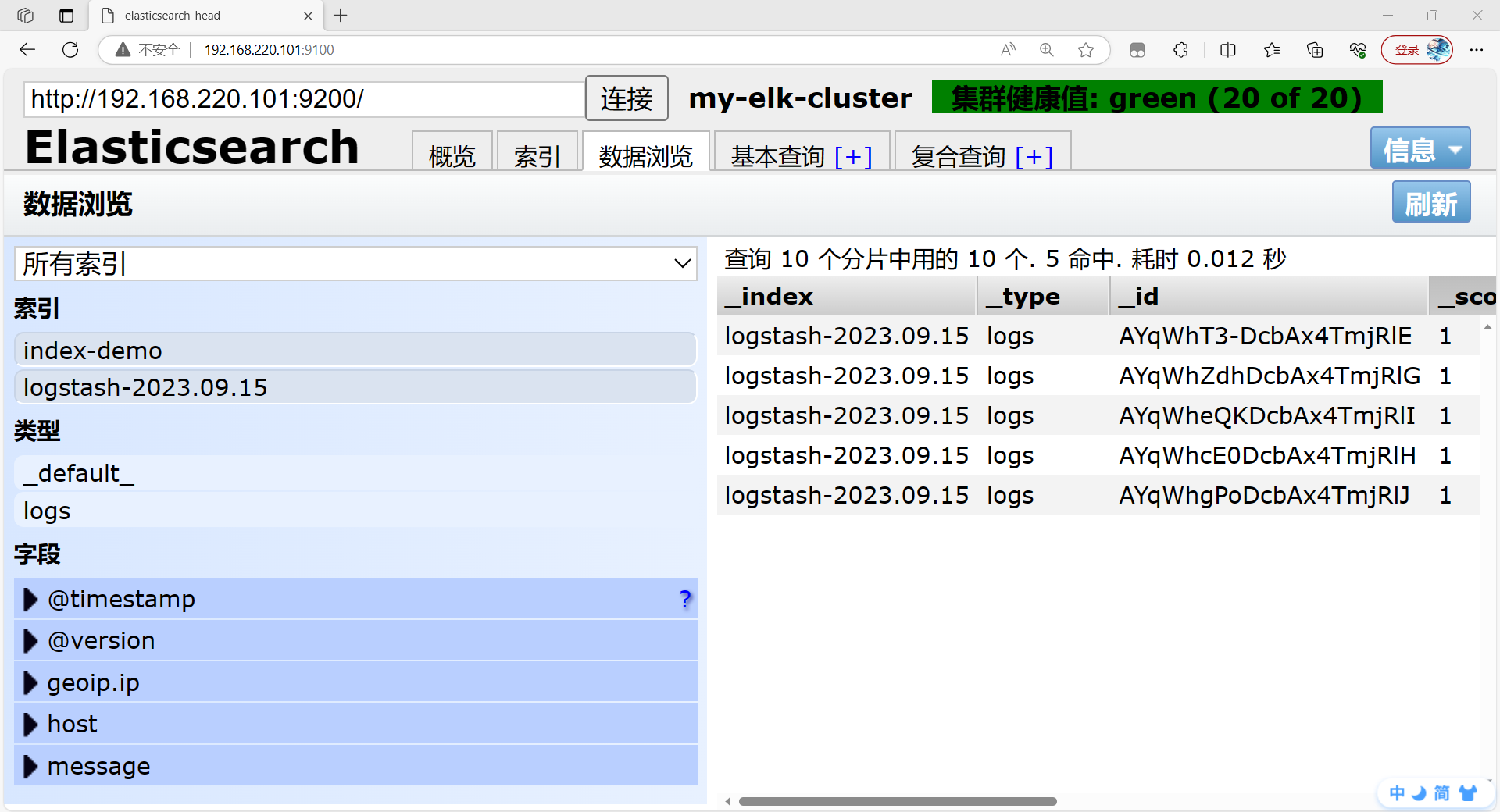The image size is (1500, 812).
Task: Filter by logs type in sidebar
Action: coord(355,511)
